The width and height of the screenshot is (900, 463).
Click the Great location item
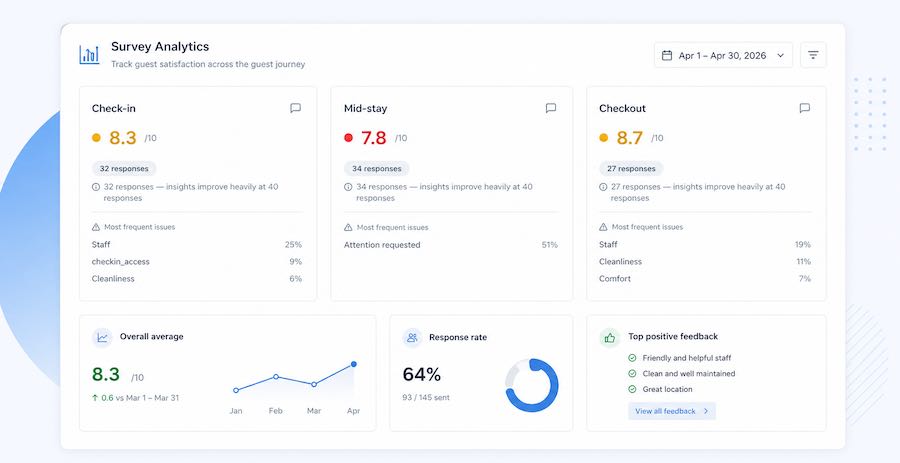pos(668,389)
